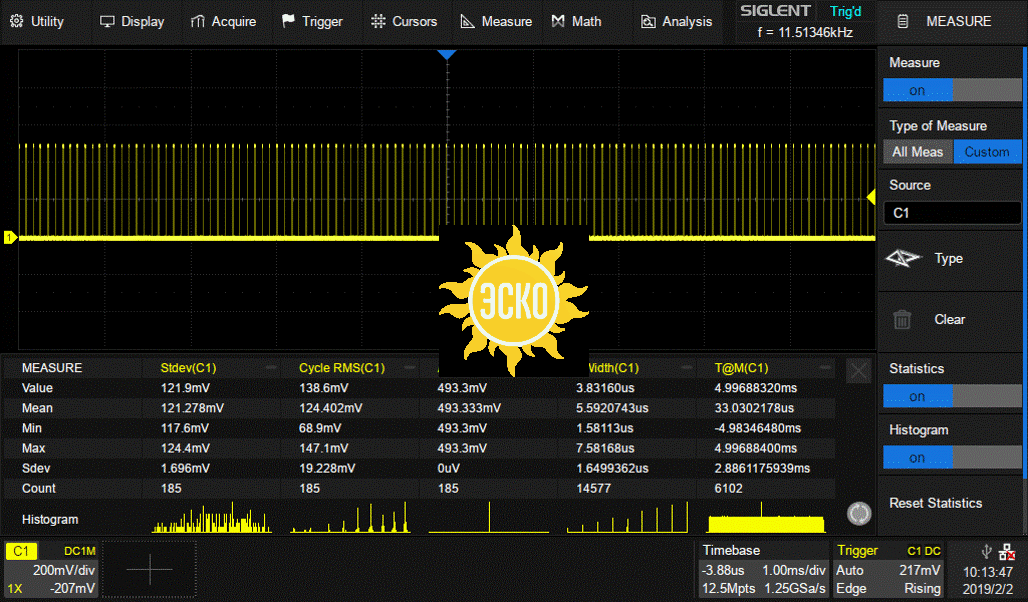Click the Type measurement selector icon
The width and height of the screenshot is (1028, 602).
pyautogui.click(x=903, y=258)
